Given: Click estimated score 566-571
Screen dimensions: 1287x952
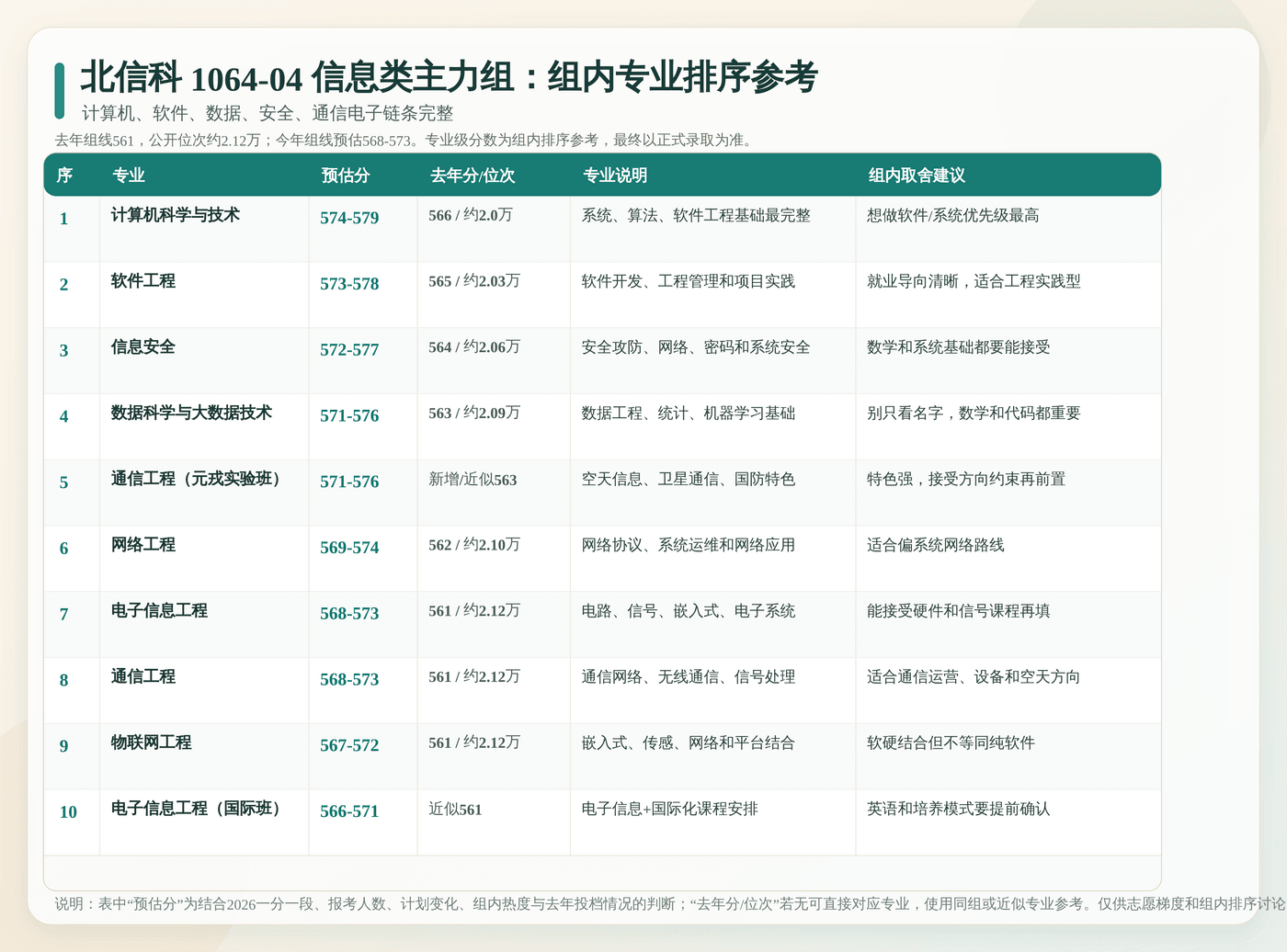Looking at the screenshot, I should click(x=349, y=811).
